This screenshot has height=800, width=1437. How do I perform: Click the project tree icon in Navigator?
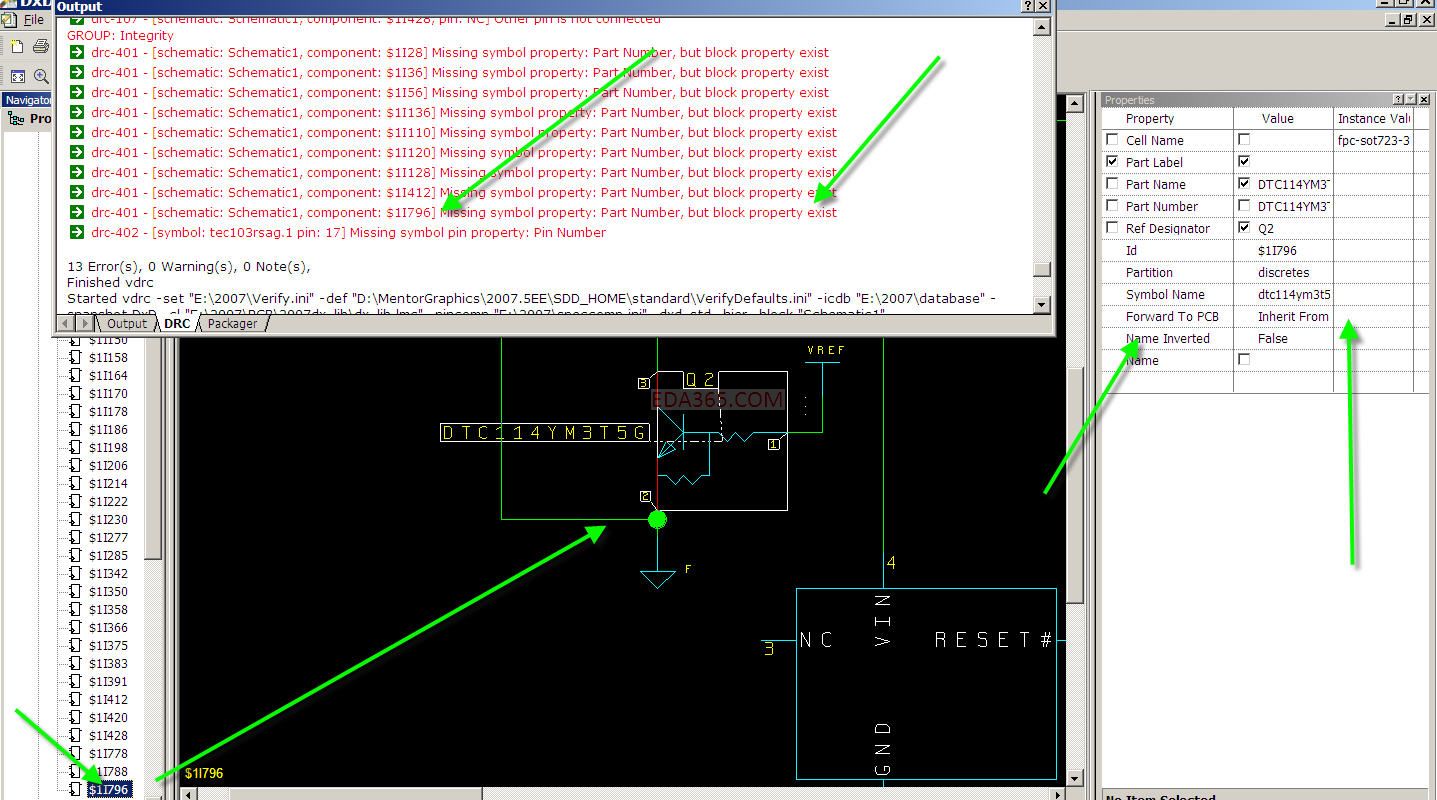click(x=17, y=118)
